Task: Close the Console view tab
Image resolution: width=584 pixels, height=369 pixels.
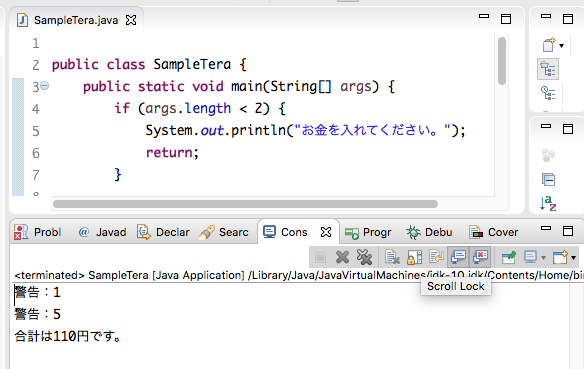Action: coord(326,232)
